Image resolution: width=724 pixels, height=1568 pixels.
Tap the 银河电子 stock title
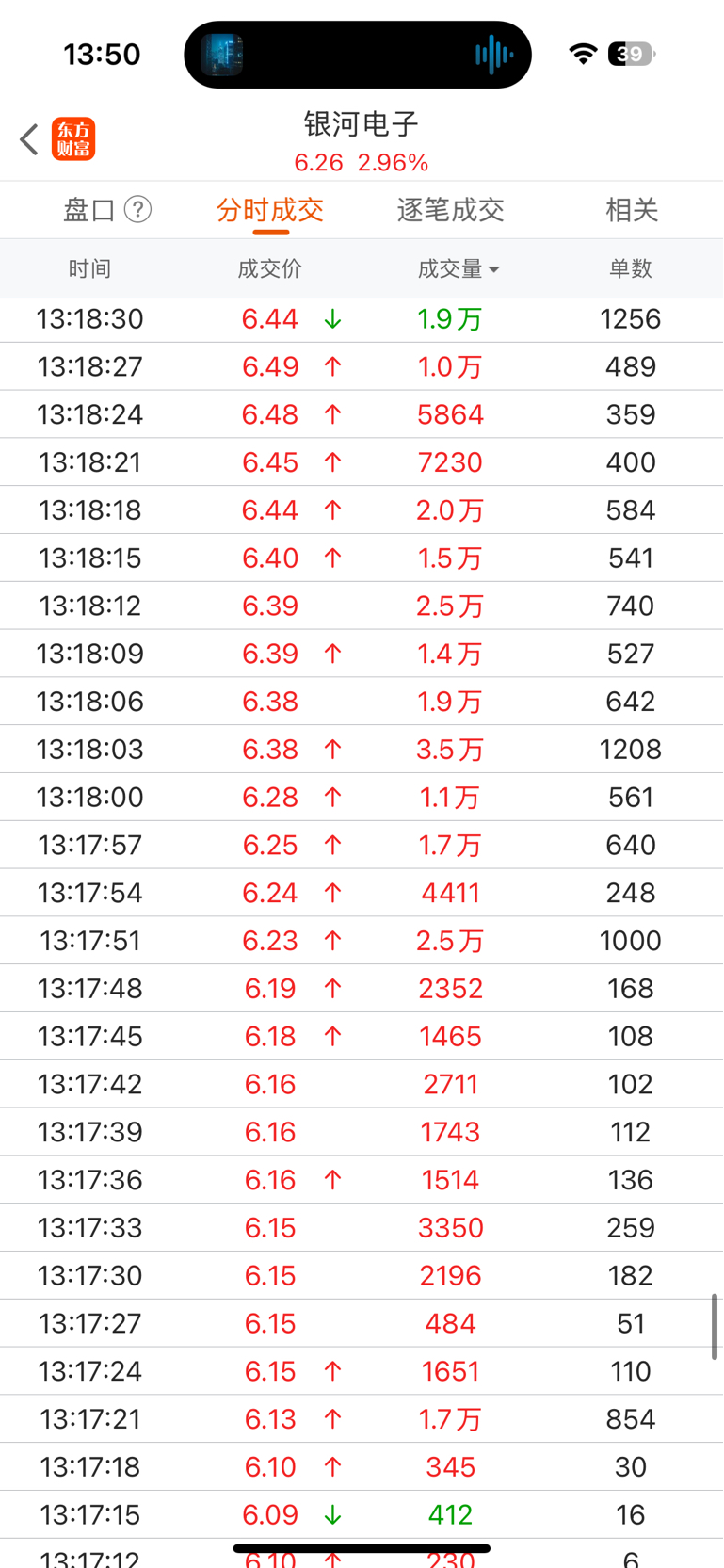coord(362,123)
